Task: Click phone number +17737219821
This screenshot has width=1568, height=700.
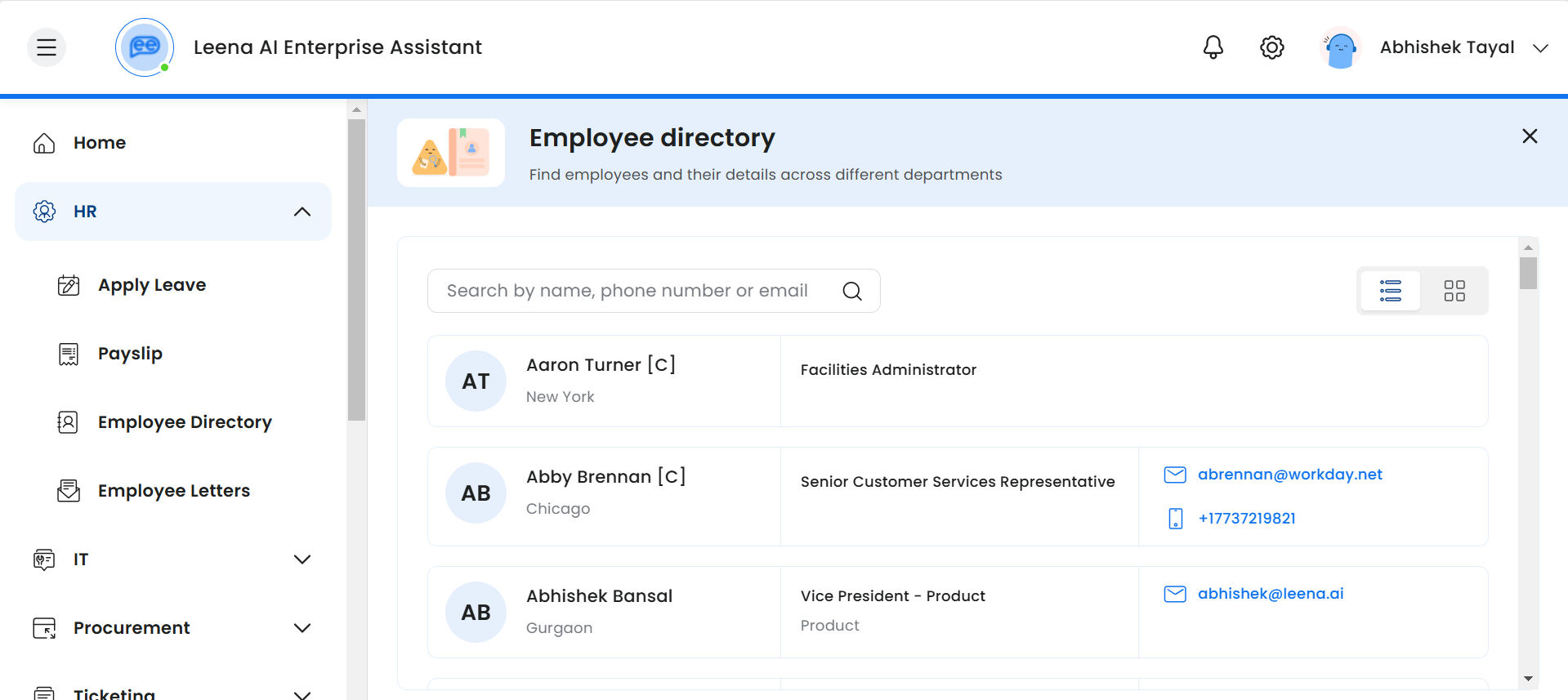Action: [1246, 519]
